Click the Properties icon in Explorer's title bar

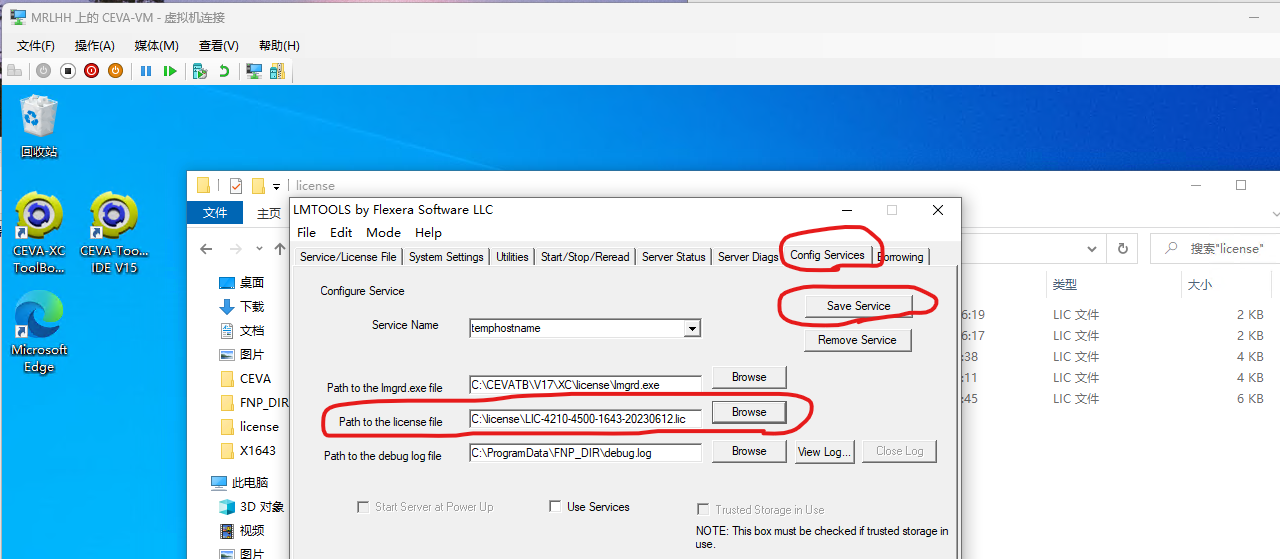click(x=236, y=185)
